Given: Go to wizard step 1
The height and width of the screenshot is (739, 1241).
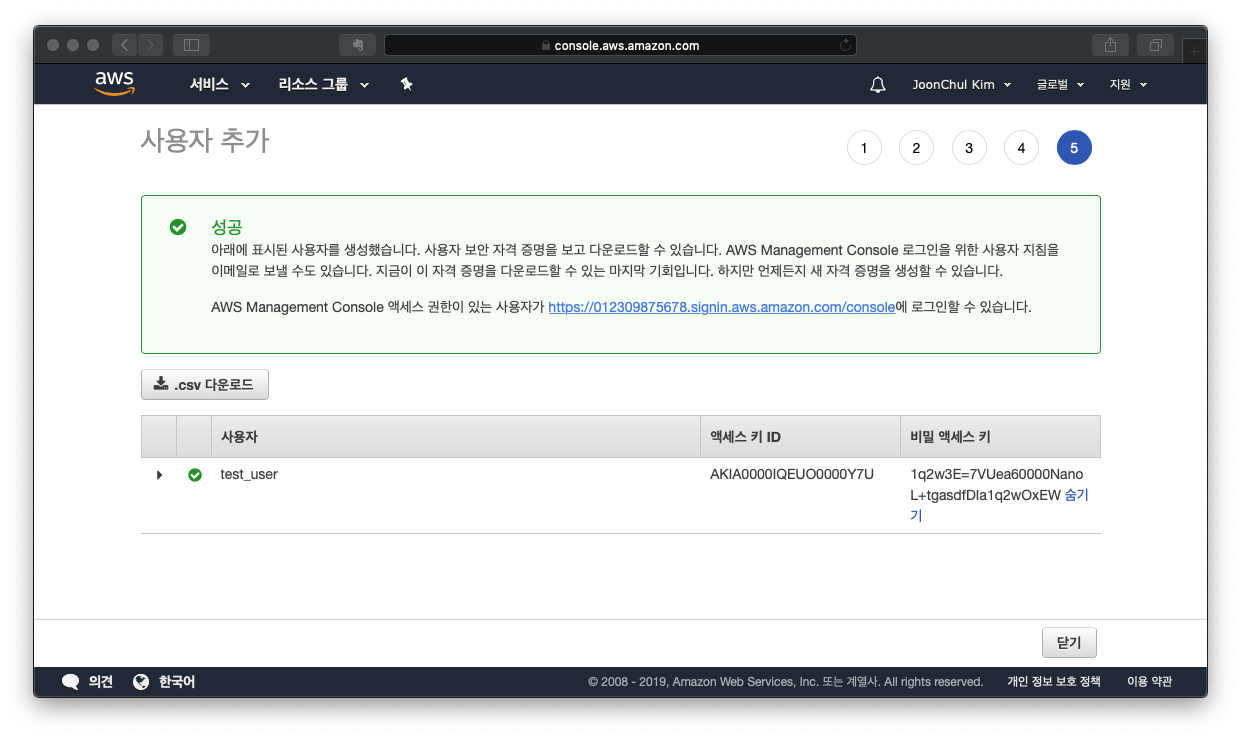Looking at the screenshot, I should (x=864, y=148).
